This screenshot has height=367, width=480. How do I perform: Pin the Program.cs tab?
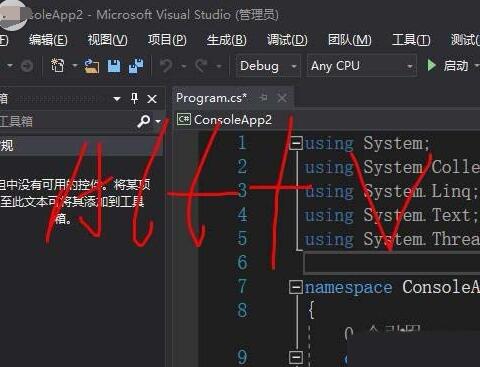[x=263, y=98]
